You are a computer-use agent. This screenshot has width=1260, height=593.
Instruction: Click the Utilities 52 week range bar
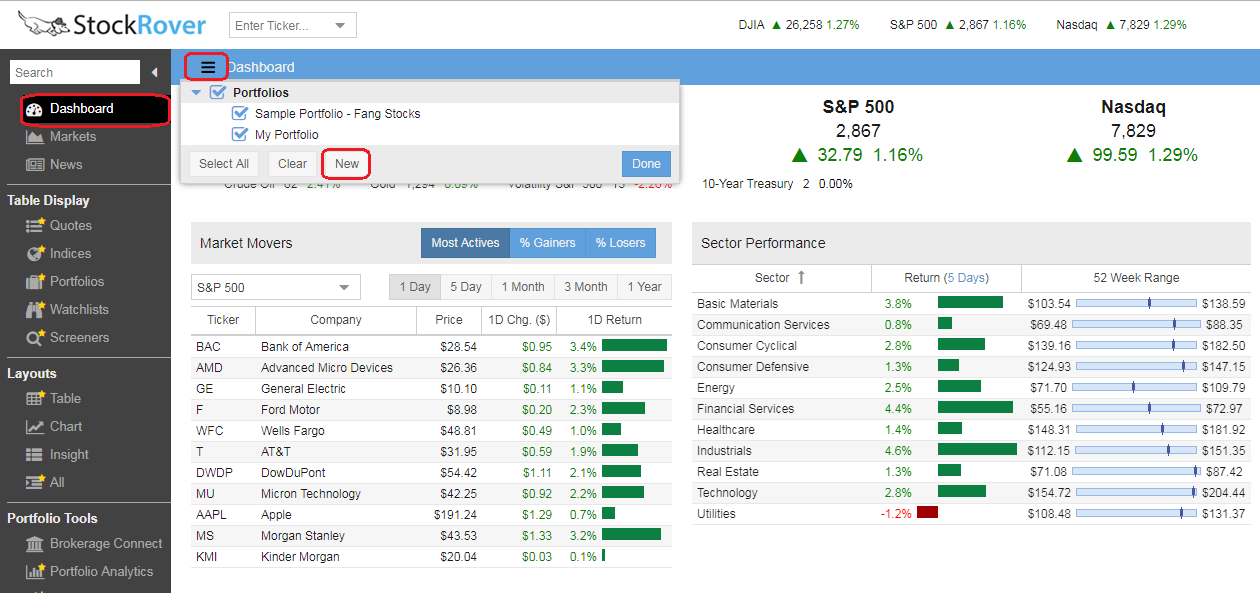1136,513
